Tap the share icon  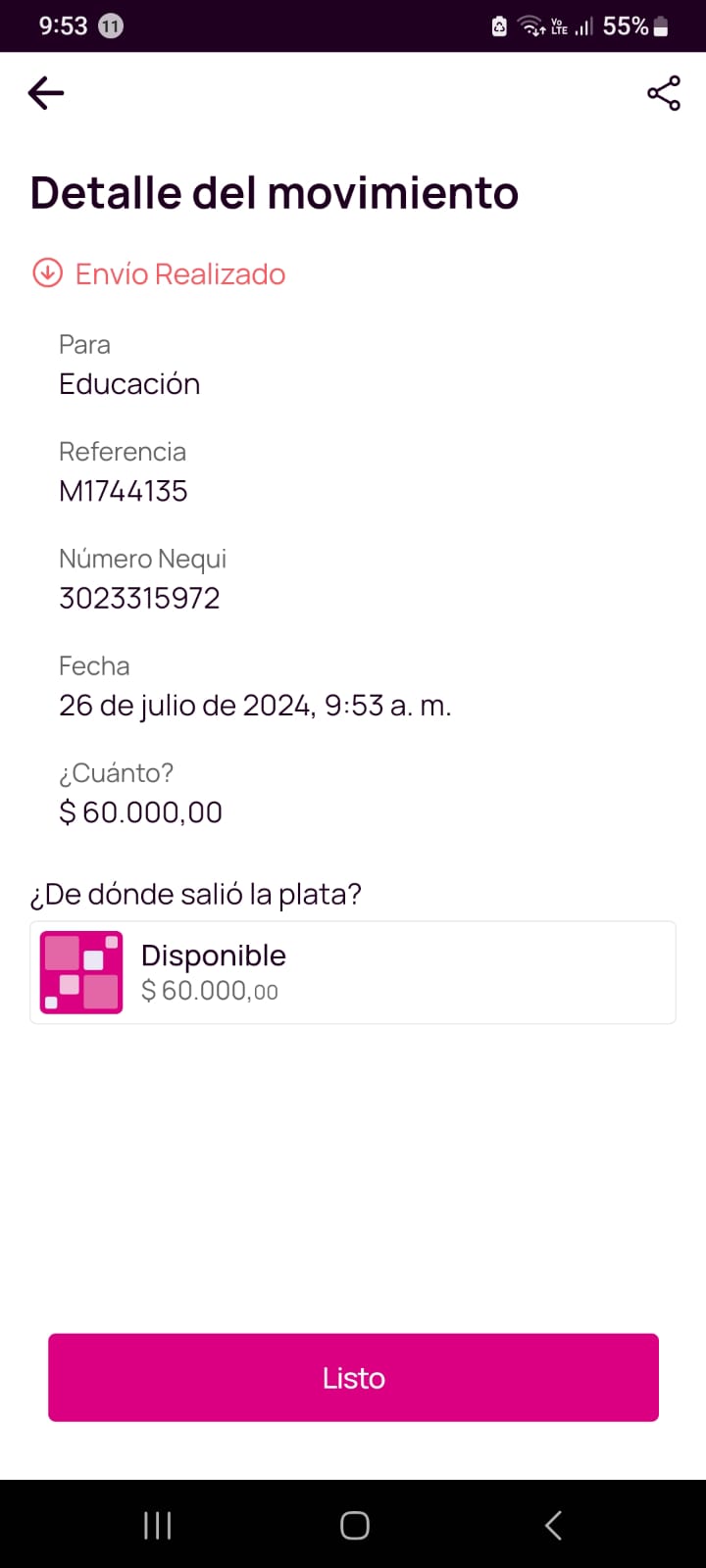pos(664,93)
